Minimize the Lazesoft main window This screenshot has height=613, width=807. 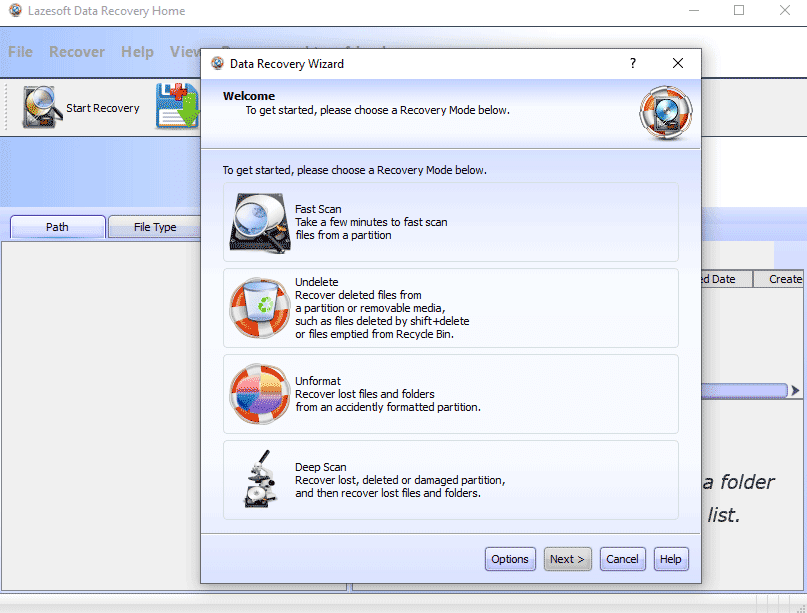(694, 10)
